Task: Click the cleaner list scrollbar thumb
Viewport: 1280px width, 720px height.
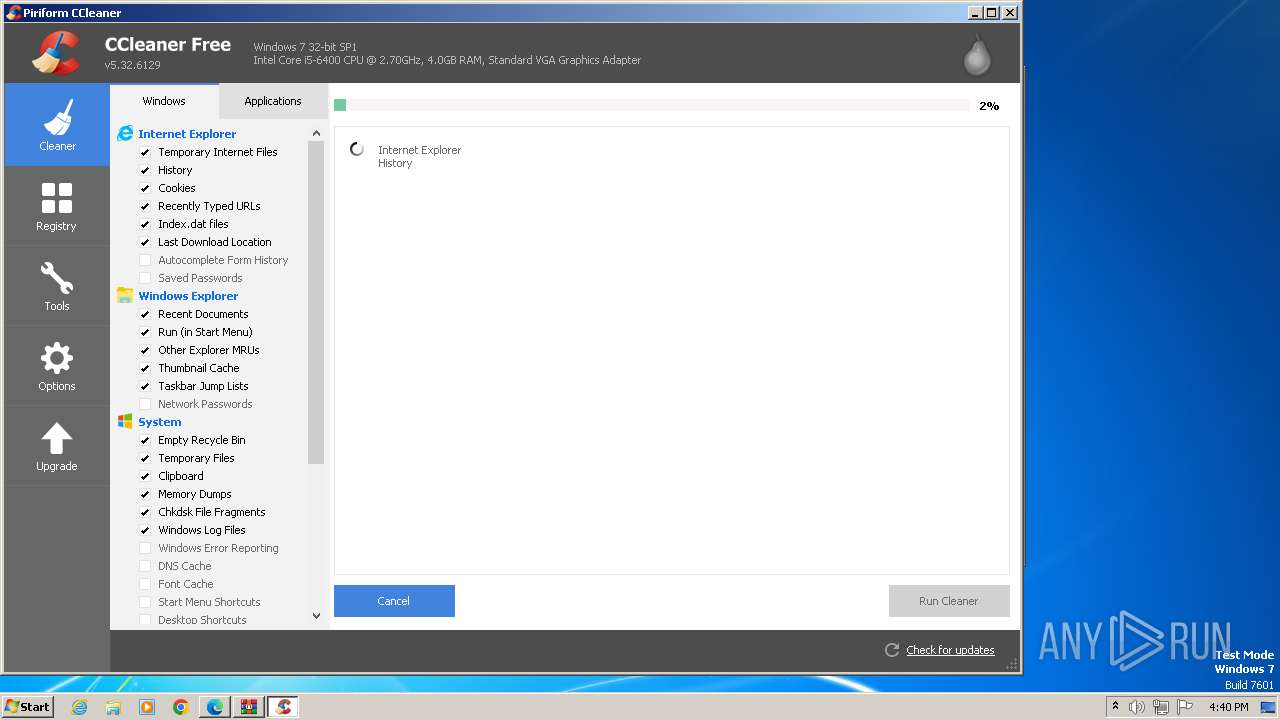Action: point(316,302)
